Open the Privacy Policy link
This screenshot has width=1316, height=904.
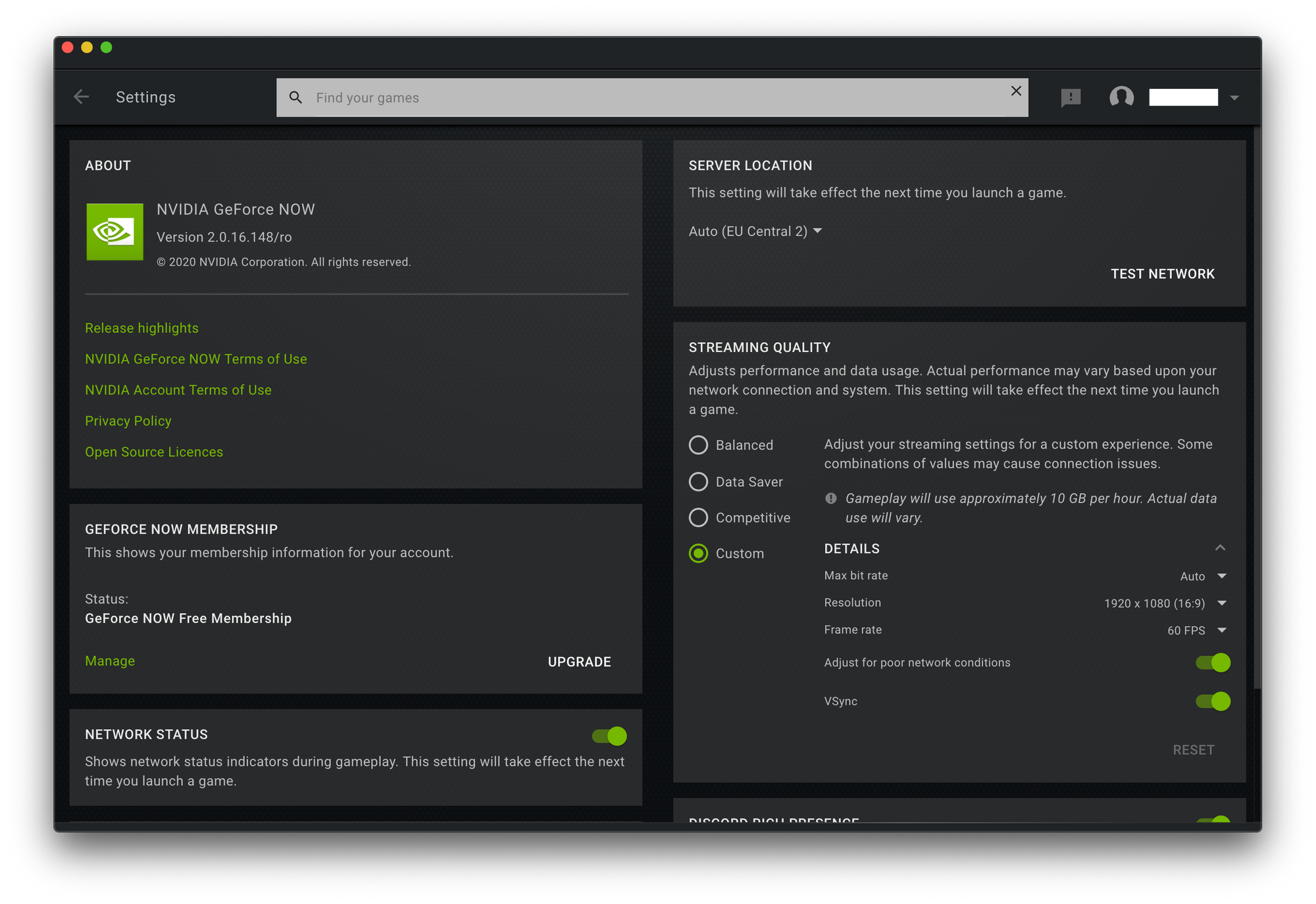(128, 421)
